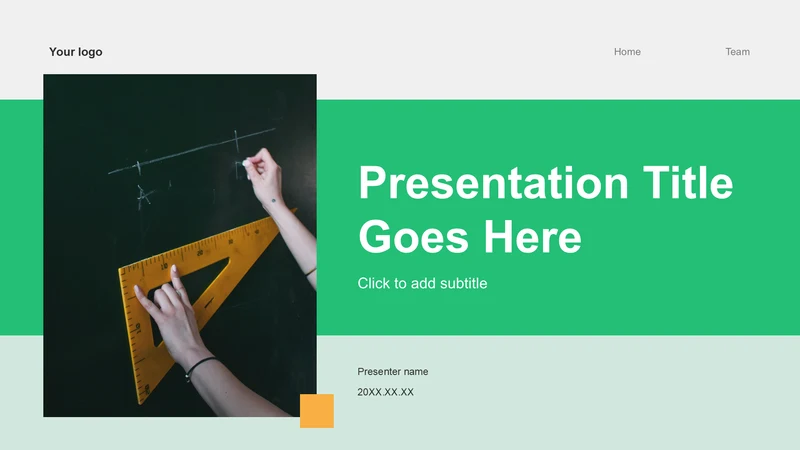Select the chalkboard and ruler photo
Image resolution: width=800 pixels, height=450 pixels.
[x=180, y=245]
